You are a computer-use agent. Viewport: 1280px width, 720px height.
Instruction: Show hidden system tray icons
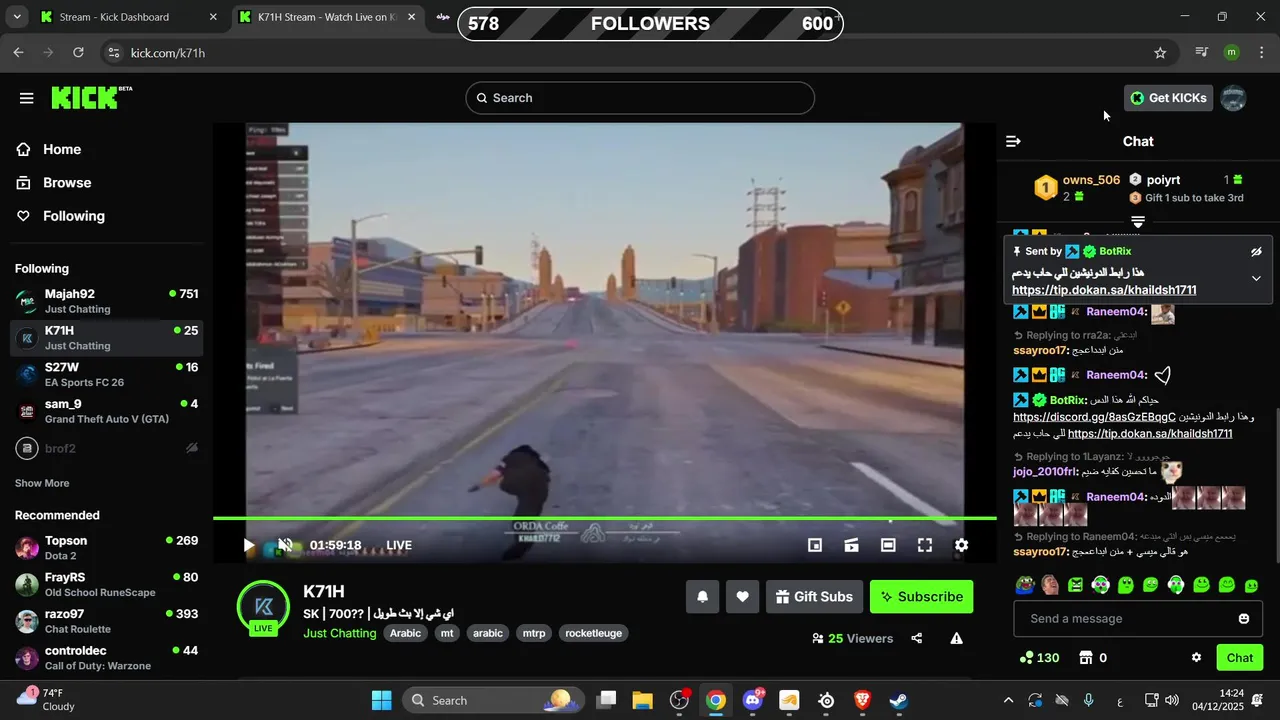pyautogui.click(x=1008, y=700)
